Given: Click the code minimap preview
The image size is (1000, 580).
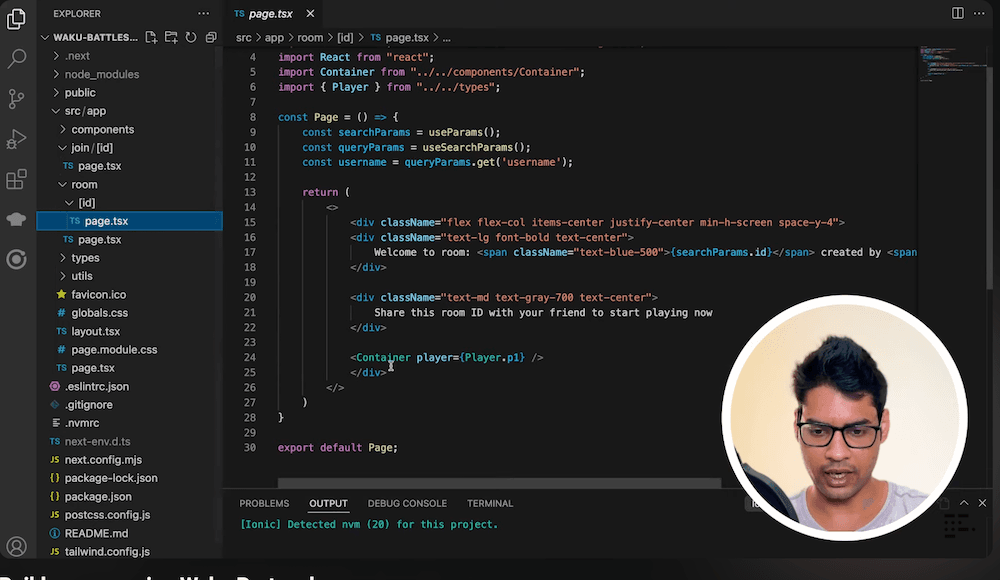Looking at the screenshot, I should 945,62.
